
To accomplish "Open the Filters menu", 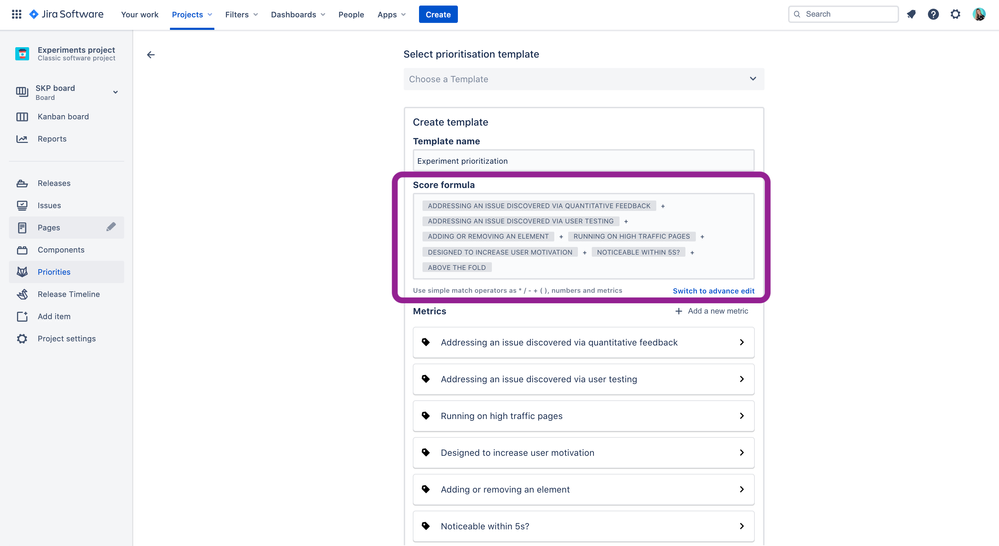I will pyautogui.click(x=241, y=15).
